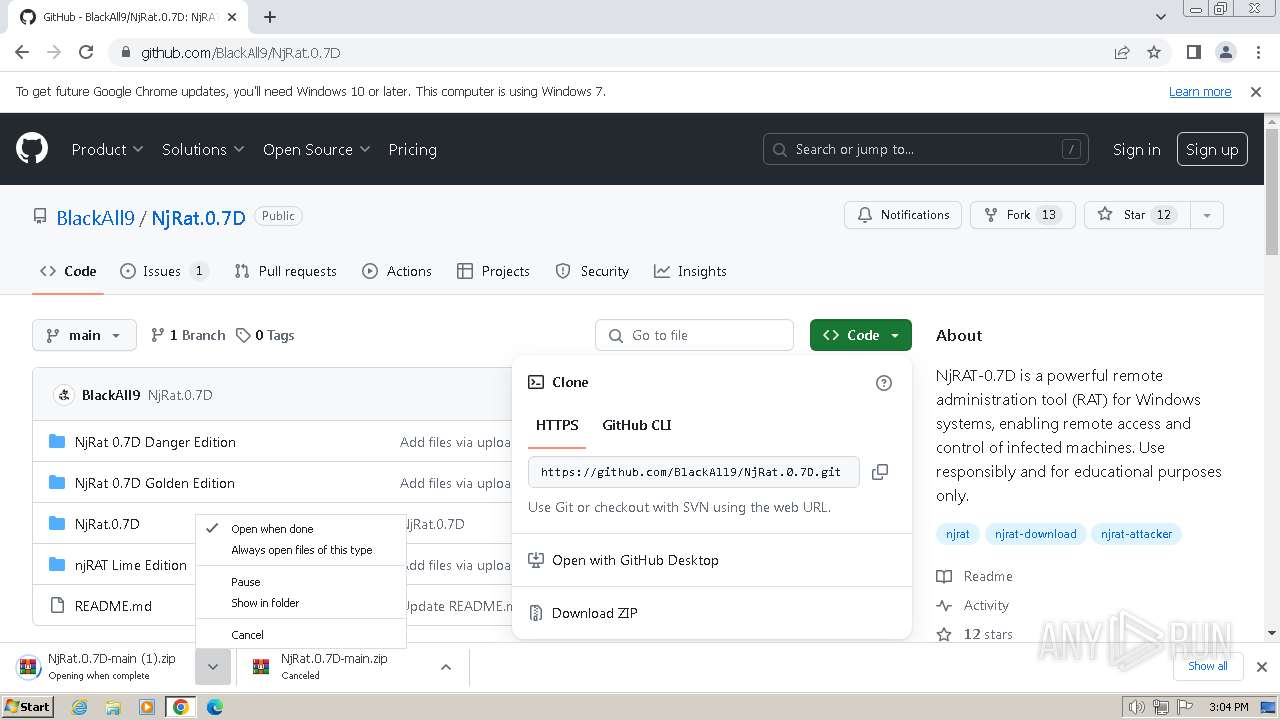Reload the page with refresh icon
The height and width of the screenshot is (720, 1280).
point(86,52)
